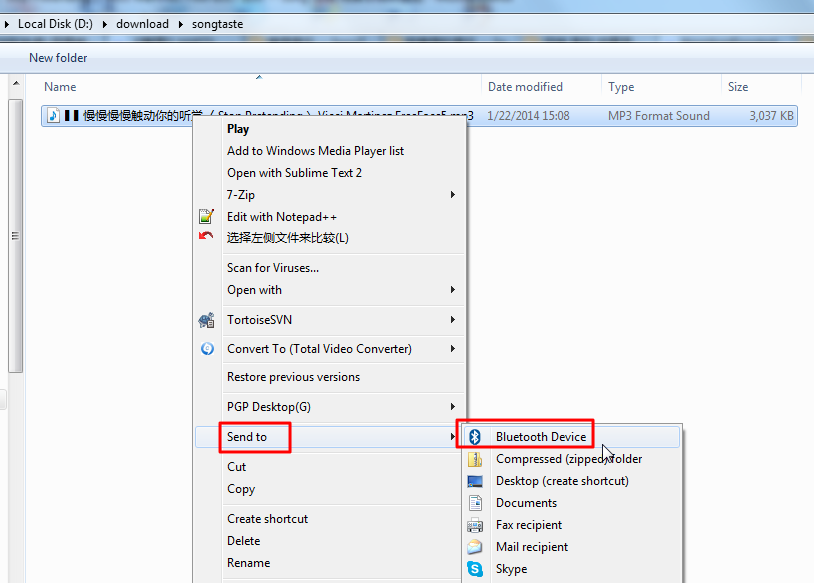This screenshot has height=583, width=814.
Task: Open dropdown arrow before Local Disk (D:)
Action: coord(7,24)
